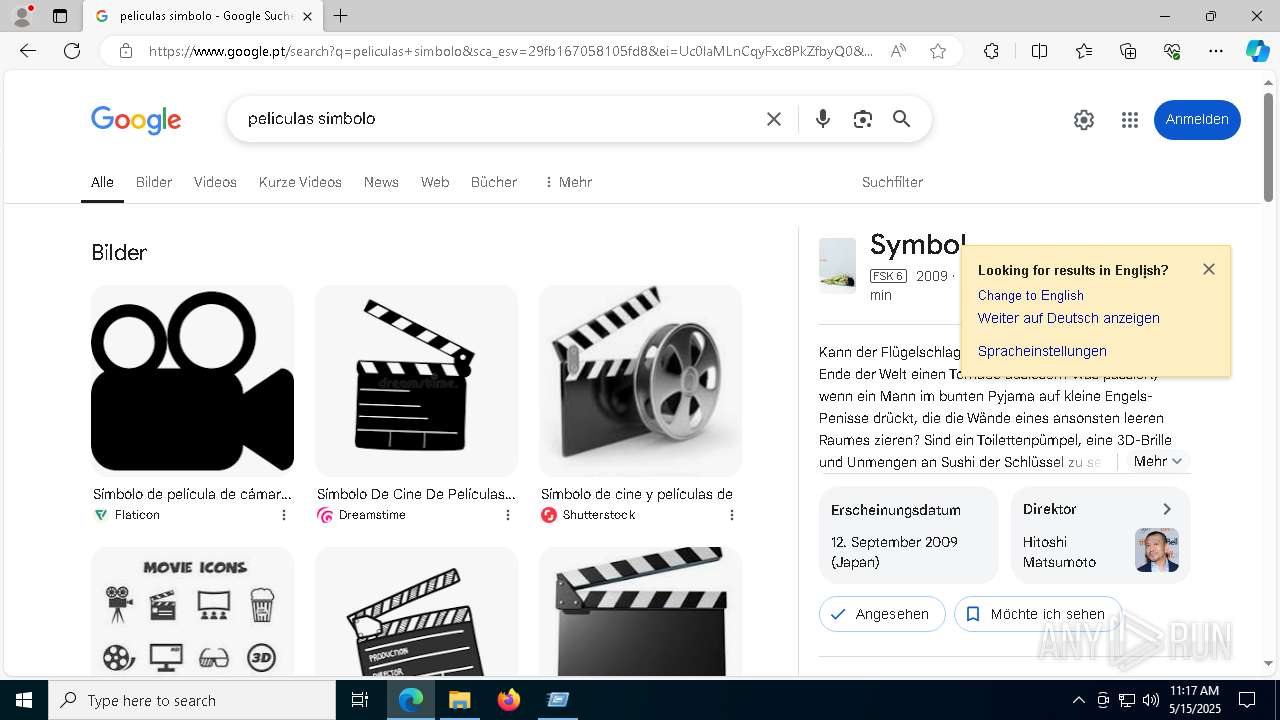Open options menu for Dreamstime result
Viewport: 1280px width, 720px height.
click(x=508, y=515)
